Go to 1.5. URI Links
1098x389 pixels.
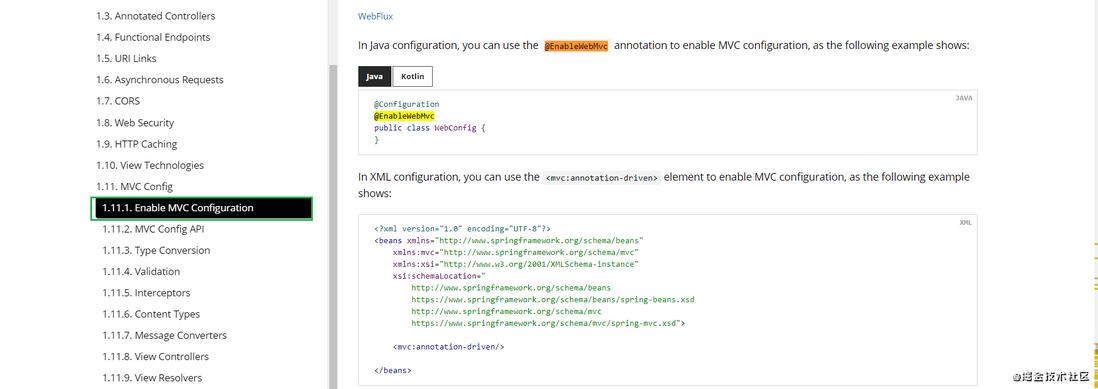coord(127,59)
